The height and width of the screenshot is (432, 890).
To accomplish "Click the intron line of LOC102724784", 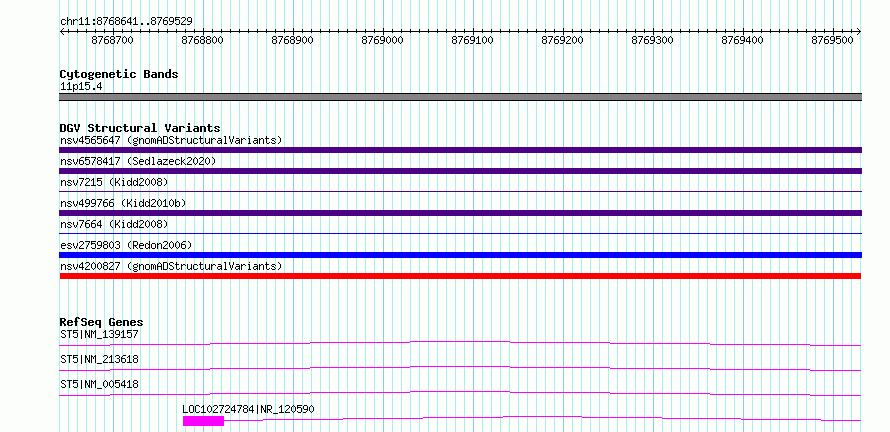I will coord(543,418).
